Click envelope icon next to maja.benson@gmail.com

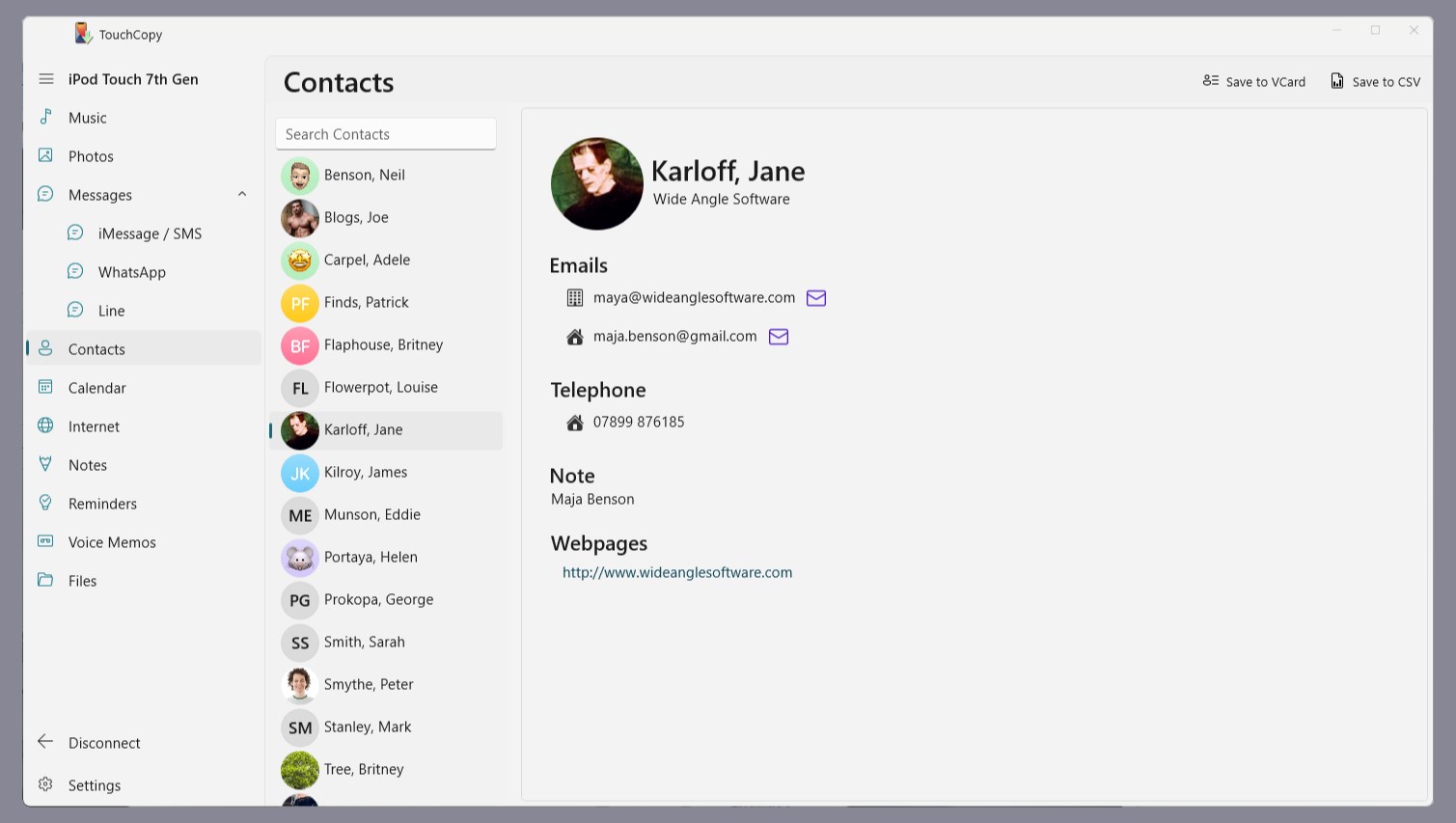pos(779,337)
